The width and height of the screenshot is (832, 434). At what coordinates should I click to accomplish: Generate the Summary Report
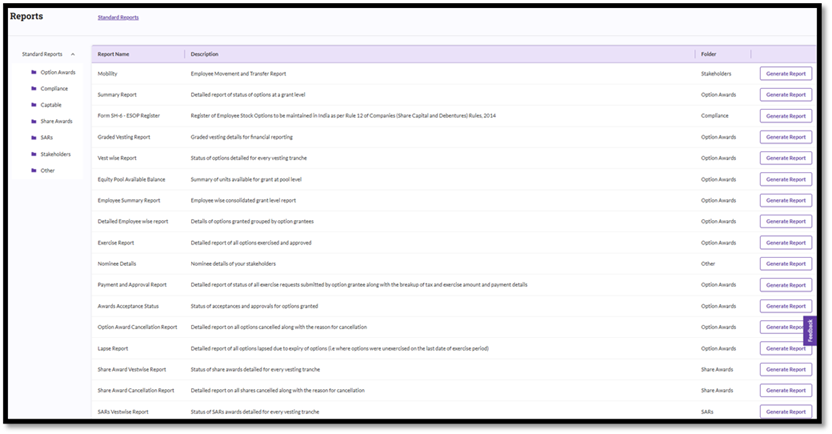786,95
